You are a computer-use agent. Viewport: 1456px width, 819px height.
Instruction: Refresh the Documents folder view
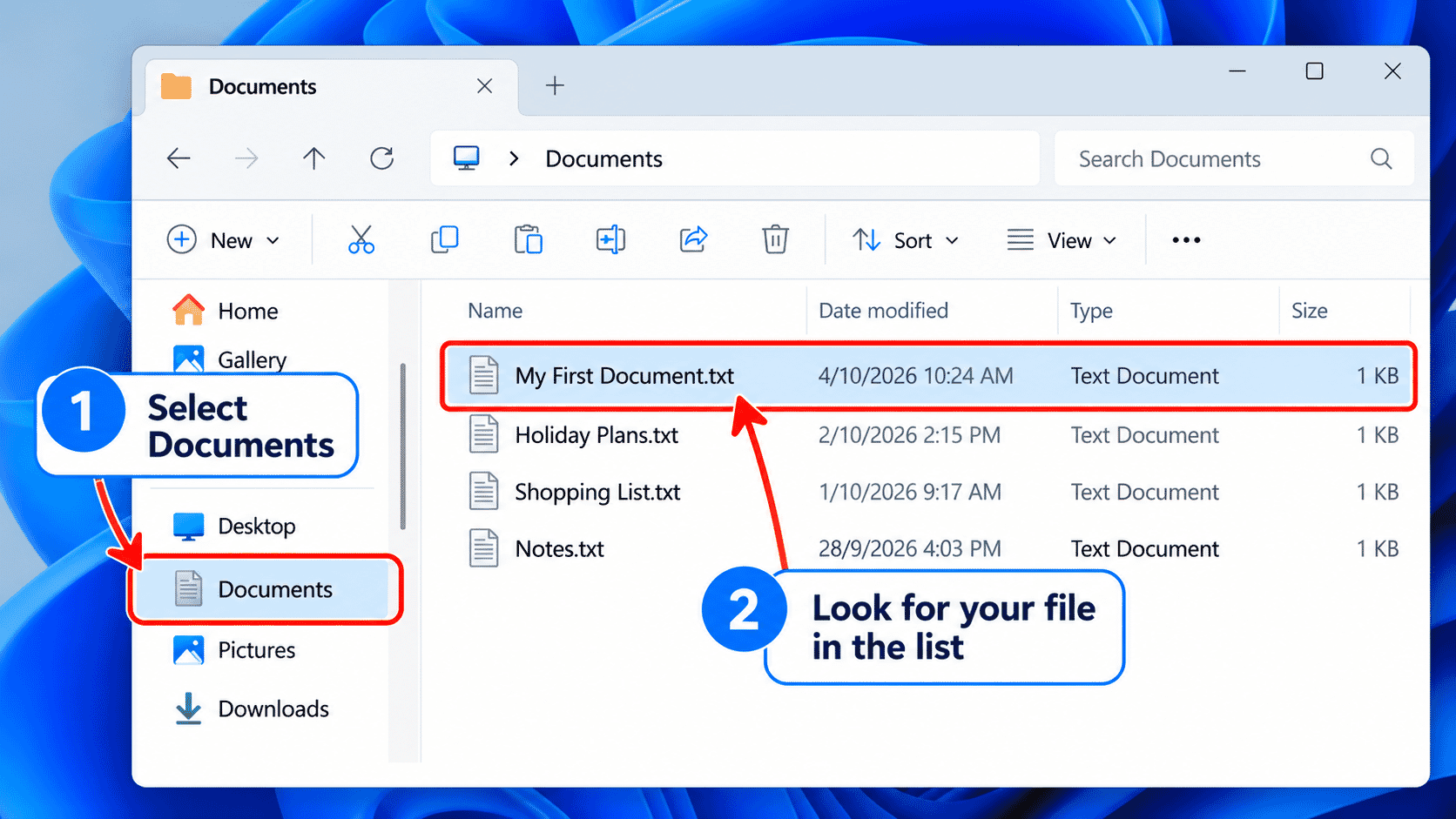click(x=381, y=158)
